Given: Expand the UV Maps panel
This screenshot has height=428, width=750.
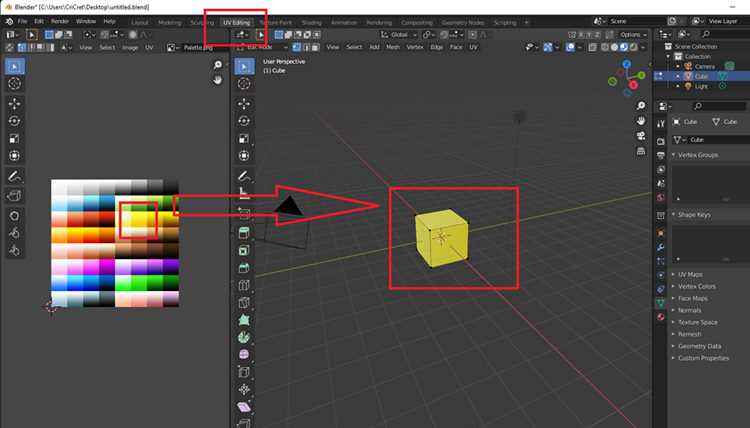Looking at the screenshot, I should pos(690,274).
